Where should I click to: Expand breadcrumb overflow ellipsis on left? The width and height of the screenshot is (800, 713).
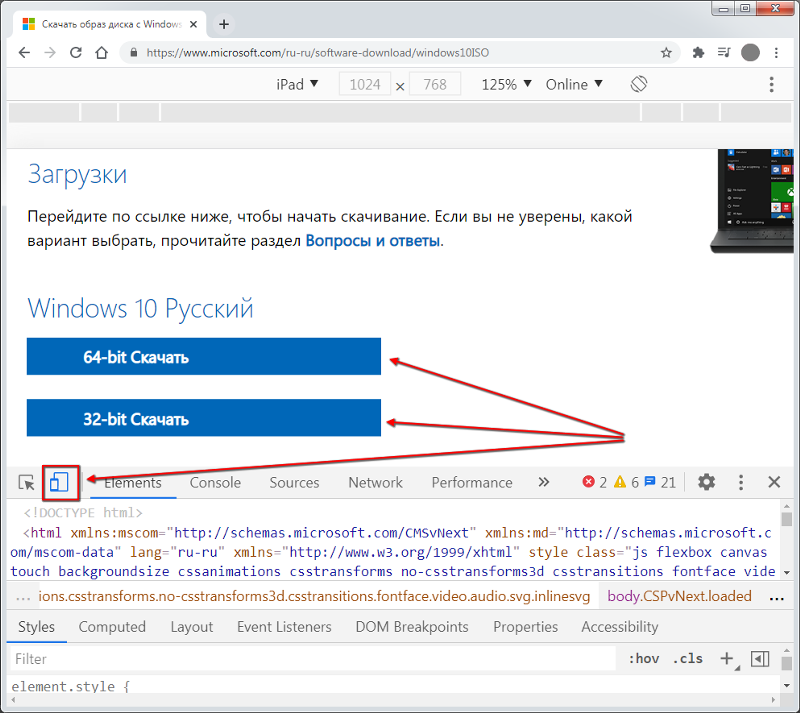[23, 597]
